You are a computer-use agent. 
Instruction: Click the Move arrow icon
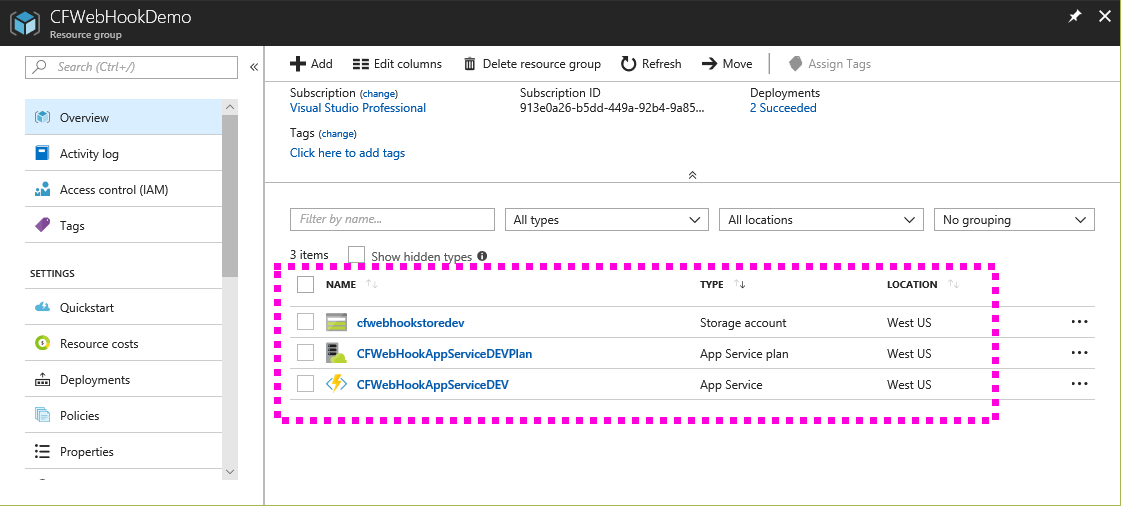click(x=709, y=64)
